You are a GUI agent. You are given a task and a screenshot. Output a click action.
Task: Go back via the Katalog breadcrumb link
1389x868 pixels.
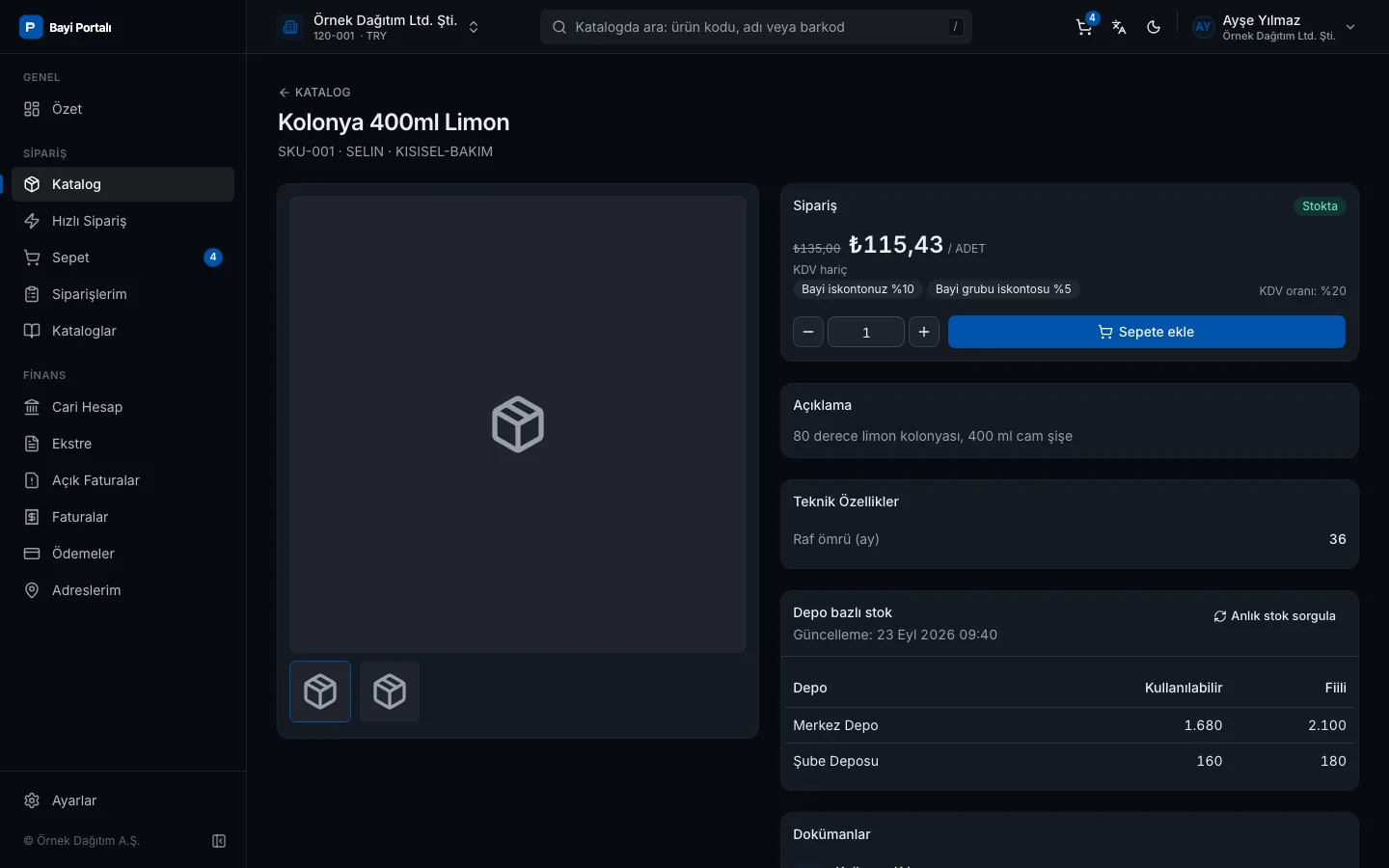click(314, 93)
